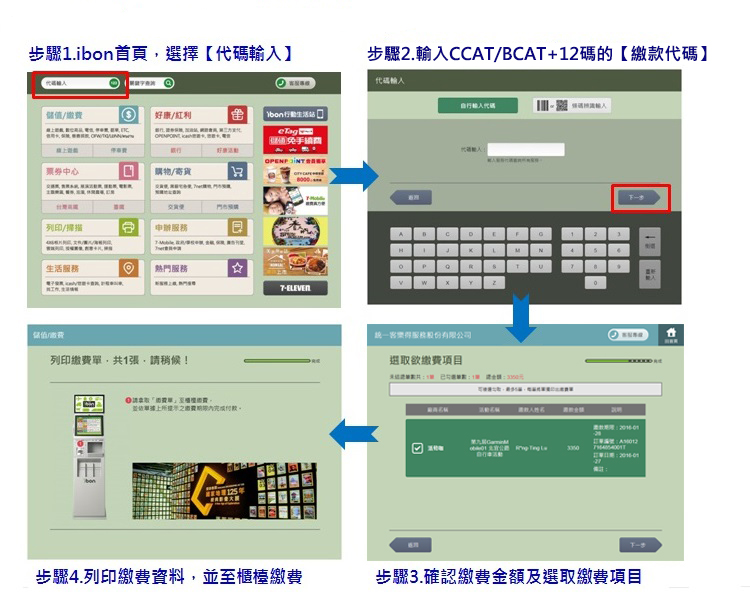The height and width of the screenshot is (605, 750).
Task: Open the eTag 儲值 banner
Action: click(x=295, y=140)
